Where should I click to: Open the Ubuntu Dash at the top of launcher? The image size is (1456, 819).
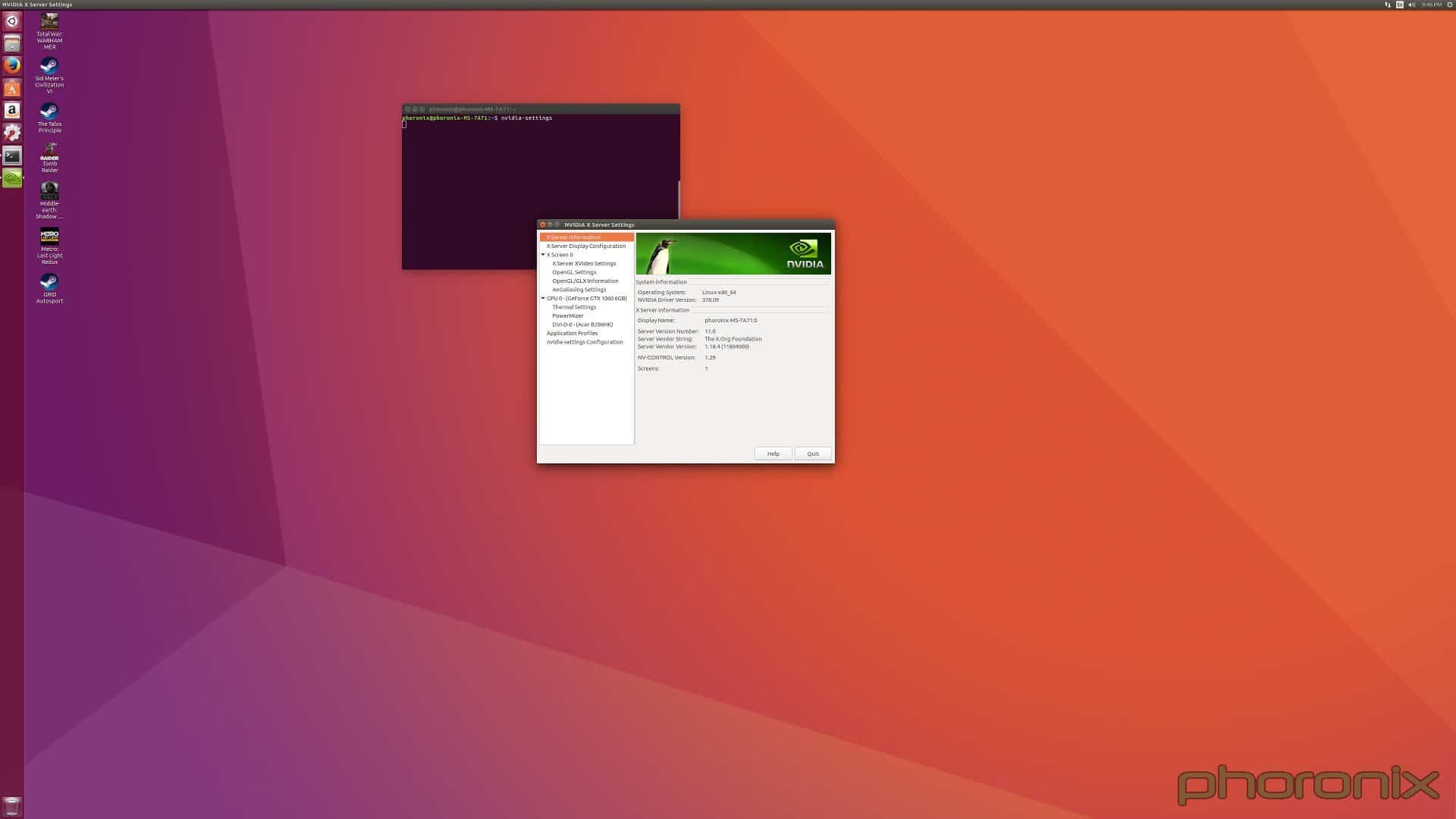pyautogui.click(x=11, y=21)
